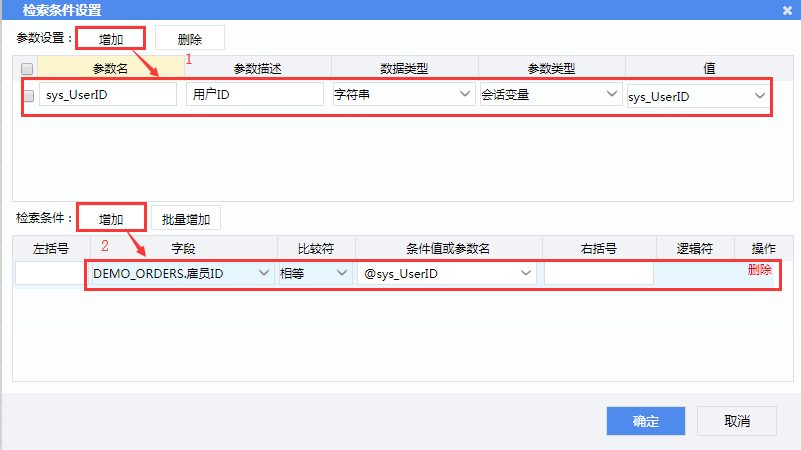The image size is (801, 450).
Task: Click 删除 button in 参数设置
Action: (189, 39)
